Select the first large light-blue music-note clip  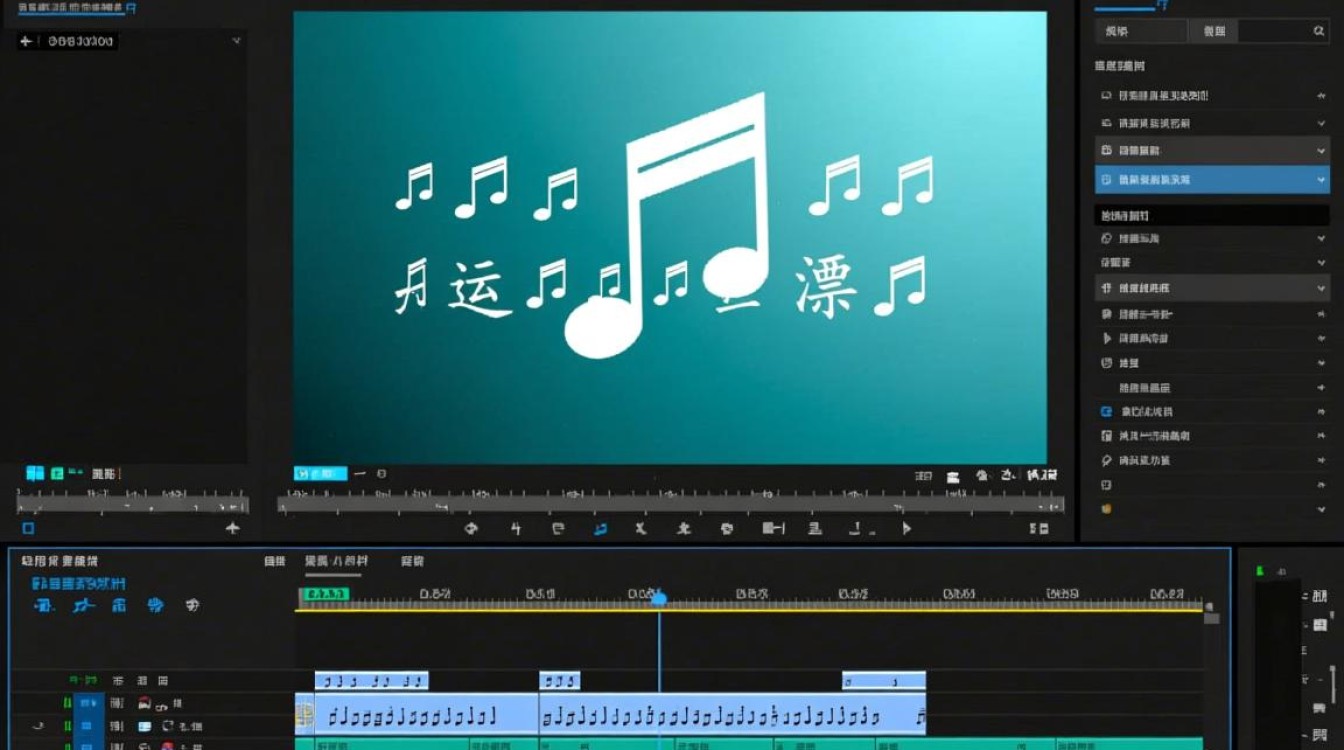[427, 716]
